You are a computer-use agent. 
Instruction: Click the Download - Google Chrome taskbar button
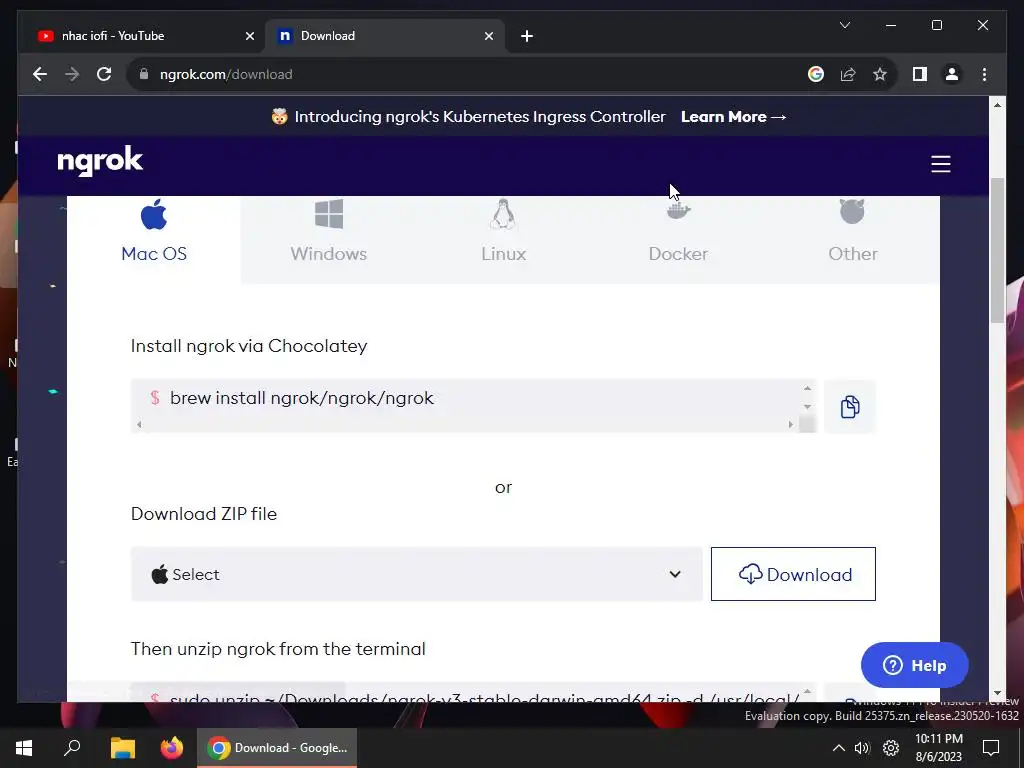point(277,748)
